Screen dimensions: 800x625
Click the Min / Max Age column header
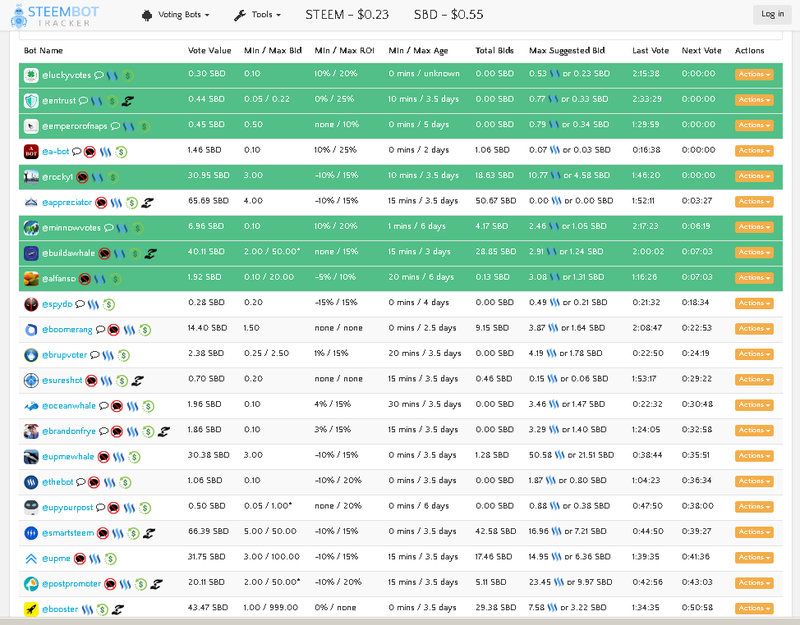[x=418, y=51]
